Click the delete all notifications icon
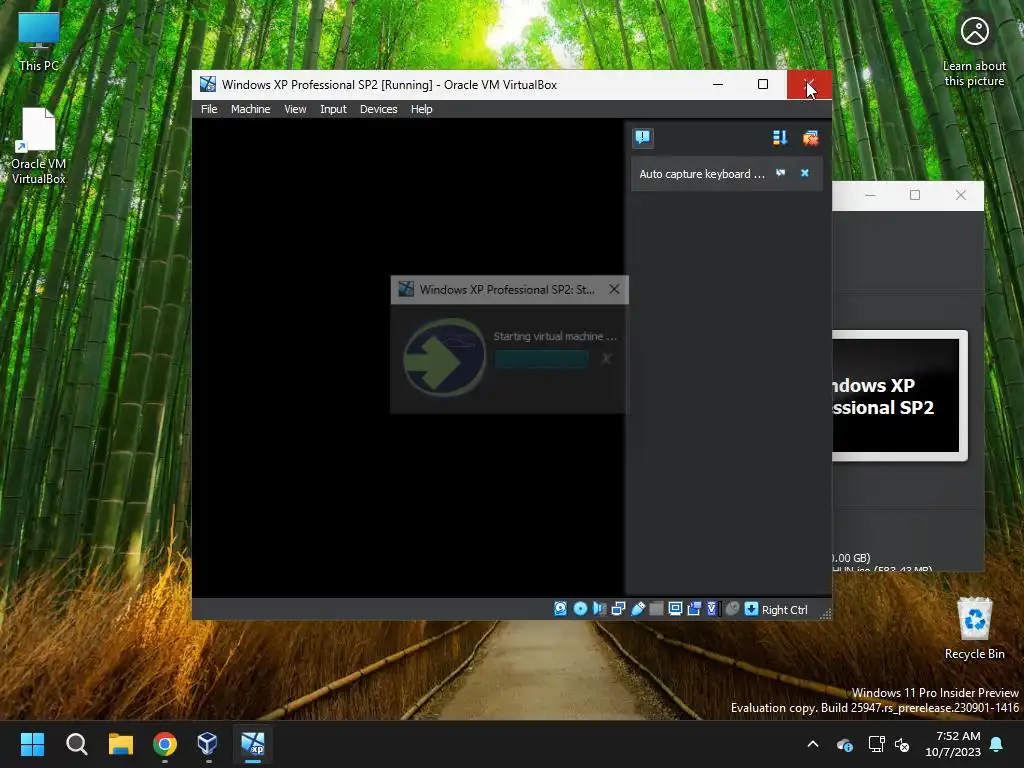The width and height of the screenshot is (1024, 768). pos(810,137)
